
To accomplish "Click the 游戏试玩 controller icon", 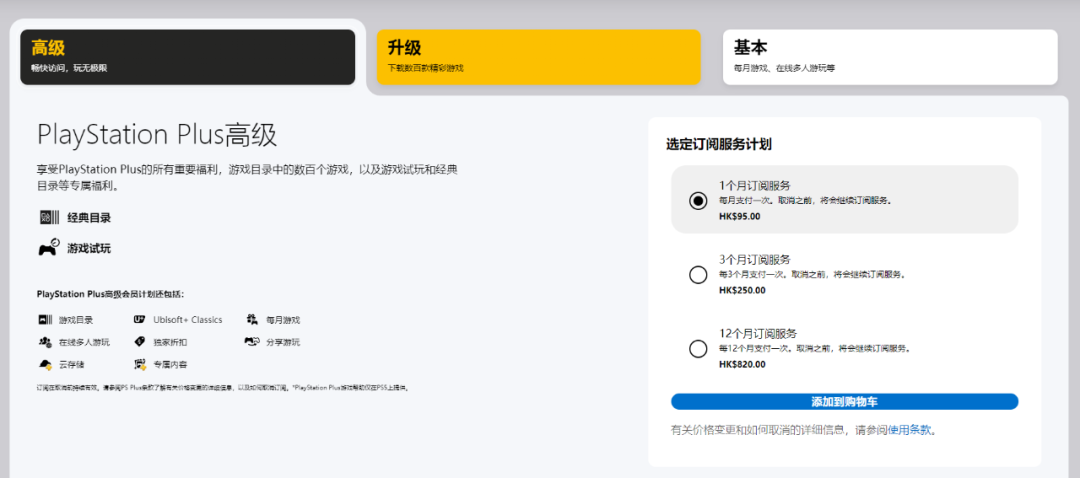I will [48, 248].
